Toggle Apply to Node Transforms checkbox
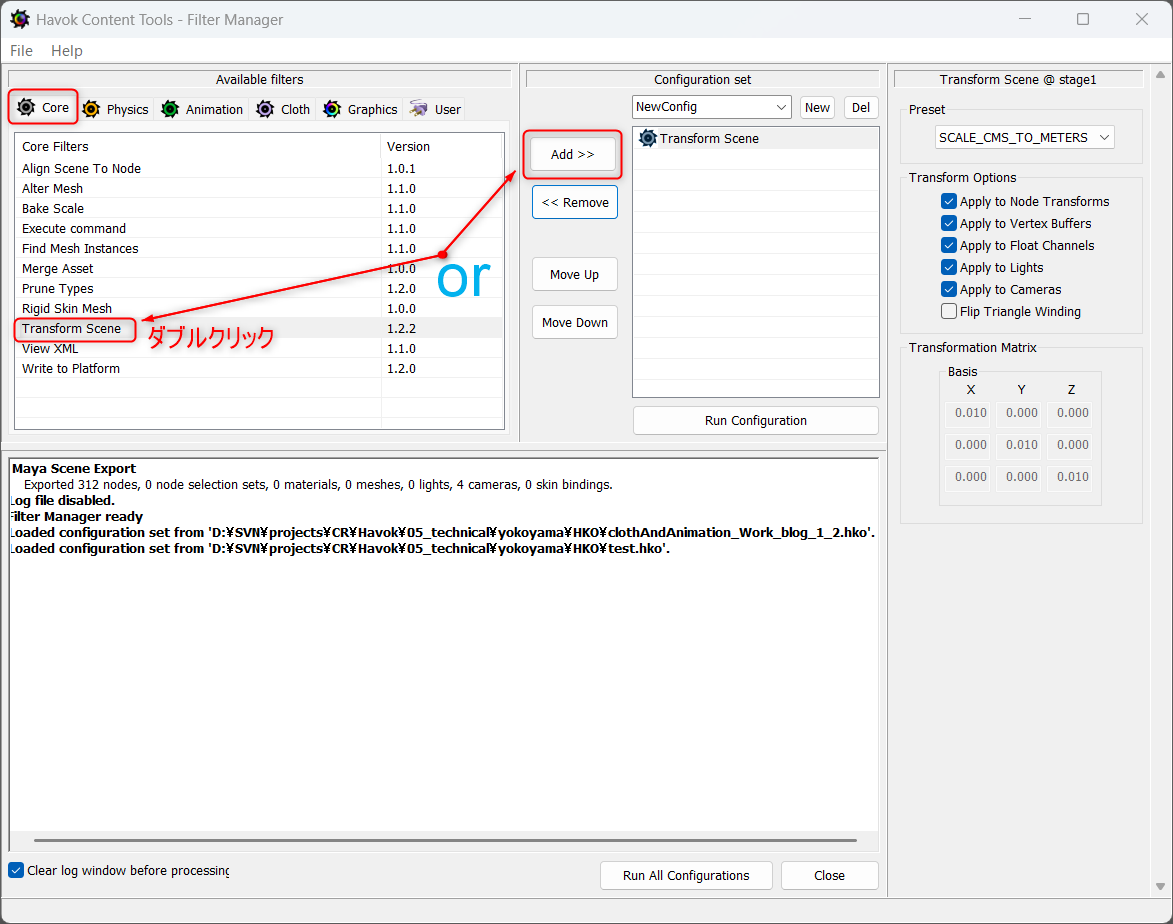Viewport: 1173px width, 924px height. tap(949, 201)
